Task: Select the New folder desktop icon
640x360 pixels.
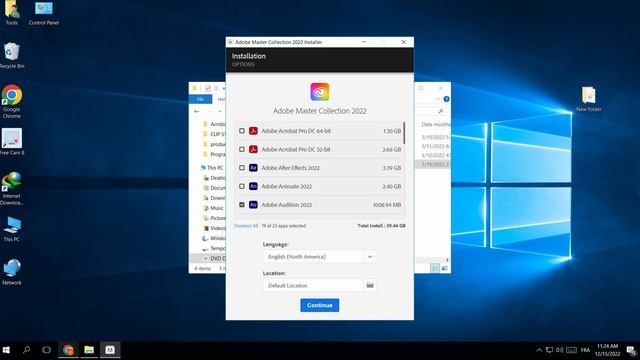Action: (589, 99)
